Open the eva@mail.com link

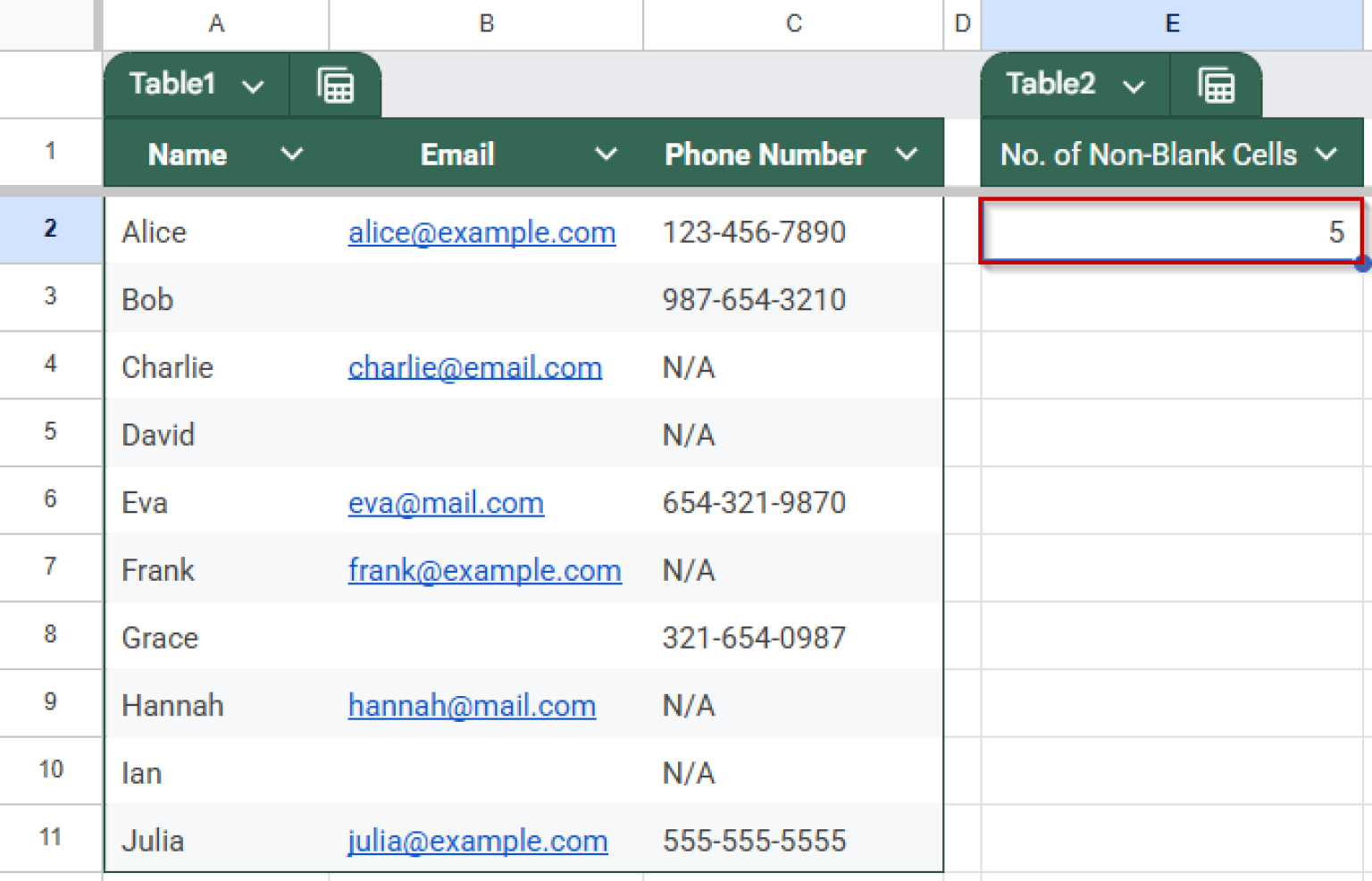coord(446,503)
